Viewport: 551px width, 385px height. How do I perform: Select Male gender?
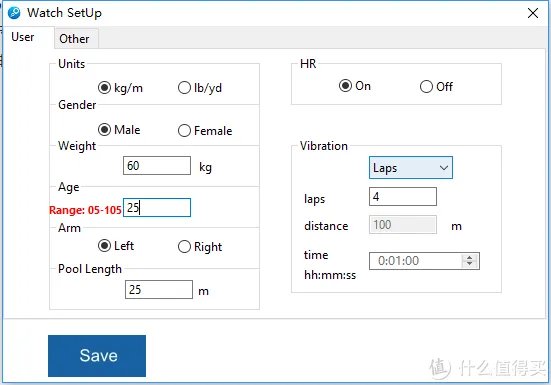coord(119,130)
